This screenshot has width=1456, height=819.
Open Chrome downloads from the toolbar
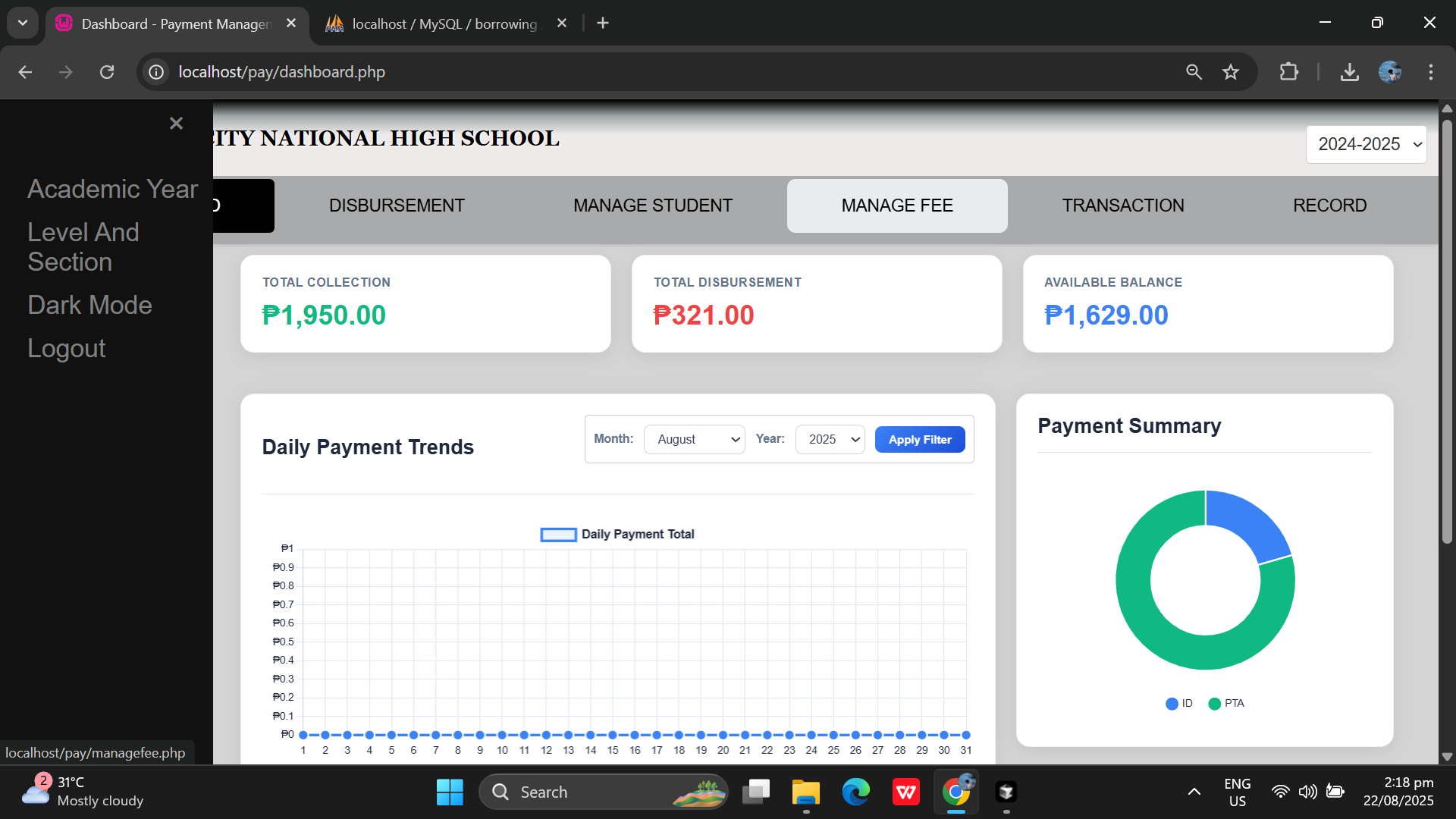[x=1349, y=72]
